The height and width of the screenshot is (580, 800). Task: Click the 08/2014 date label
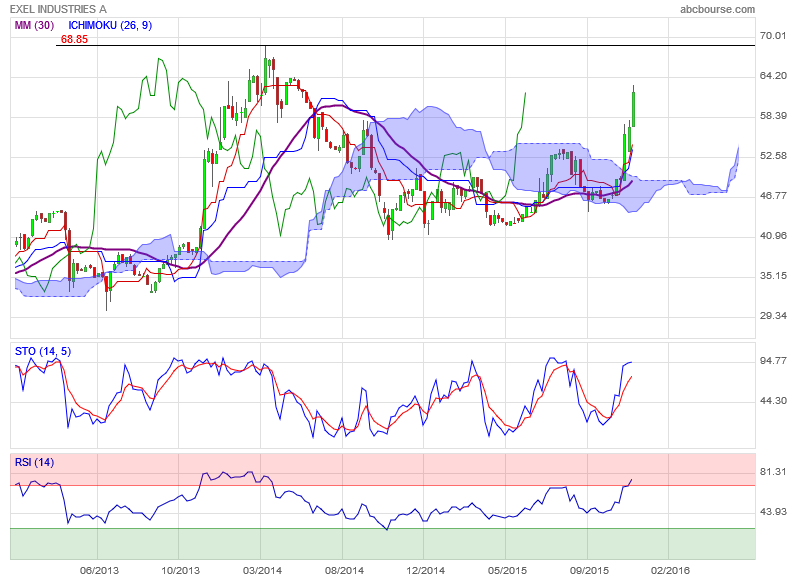344,570
